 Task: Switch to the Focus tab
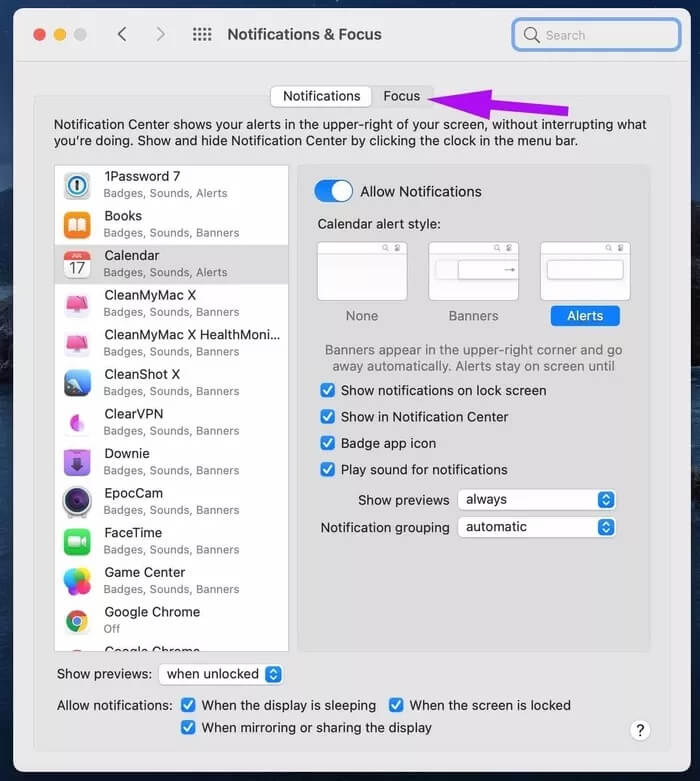(402, 96)
